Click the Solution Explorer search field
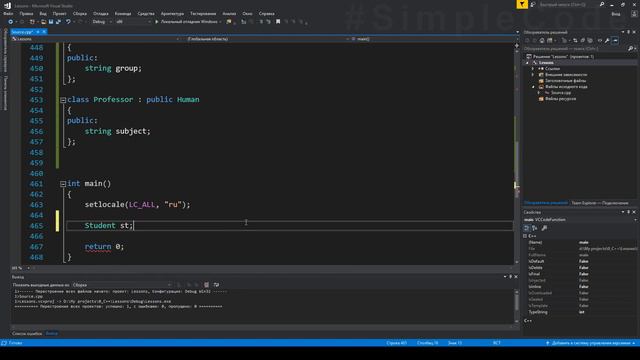Image resolution: width=640 pixels, height=360 pixels. [576, 49]
